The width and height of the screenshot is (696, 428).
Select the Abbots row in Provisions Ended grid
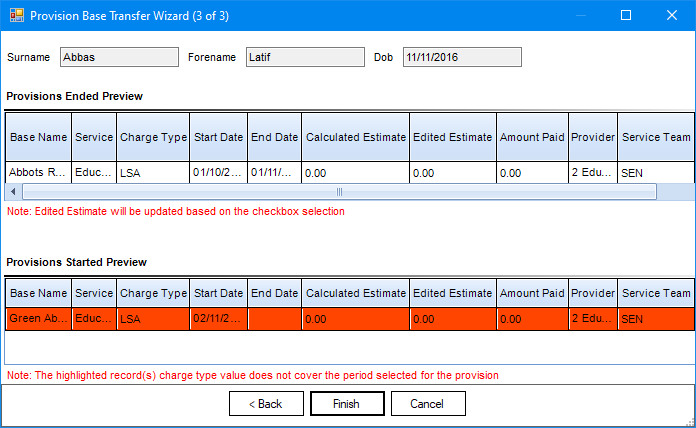(38, 172)
